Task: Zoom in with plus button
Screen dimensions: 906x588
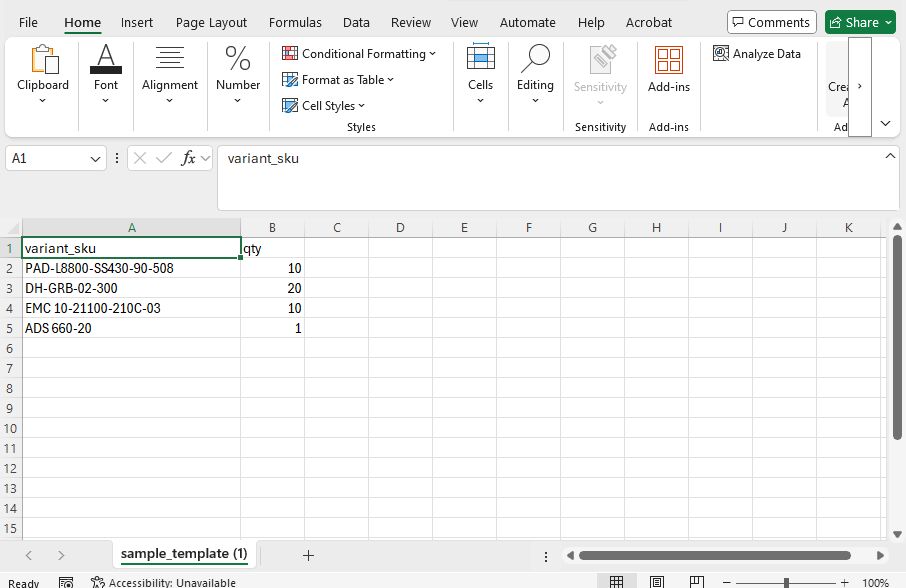Action: tap(845, 583)
